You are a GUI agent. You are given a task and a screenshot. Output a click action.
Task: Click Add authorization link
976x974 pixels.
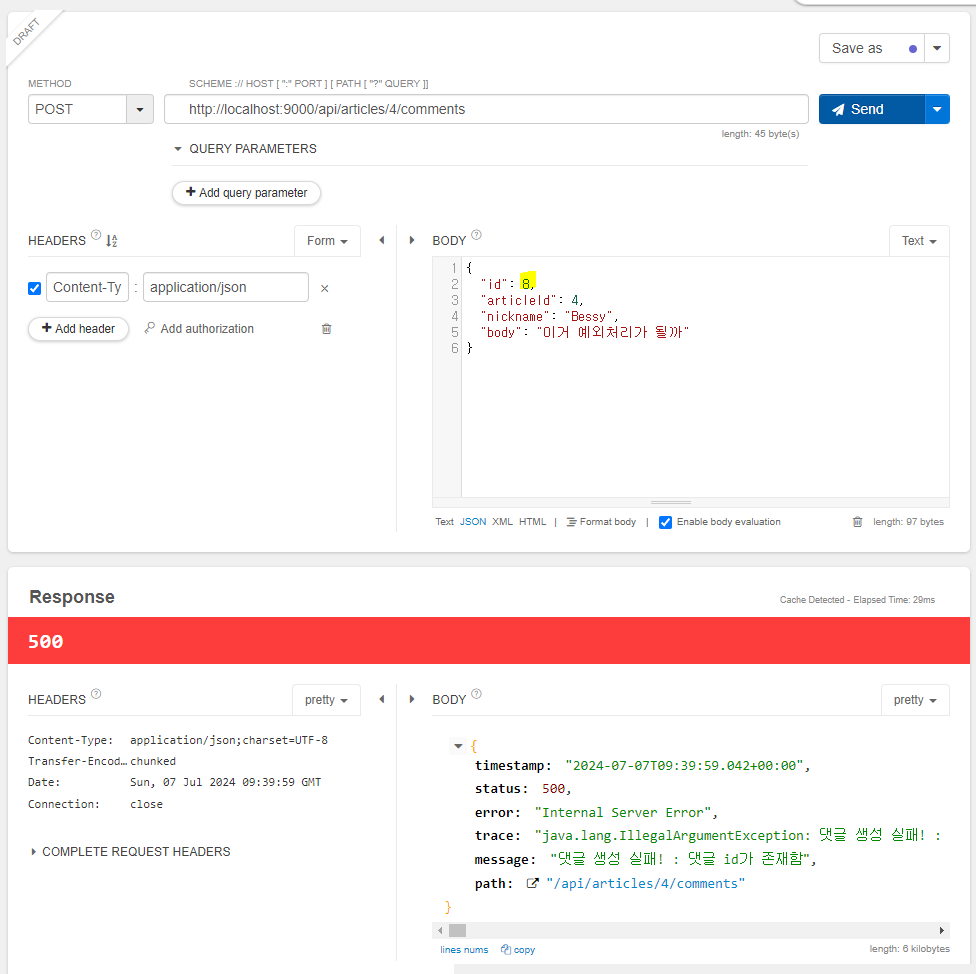[207, 329]
